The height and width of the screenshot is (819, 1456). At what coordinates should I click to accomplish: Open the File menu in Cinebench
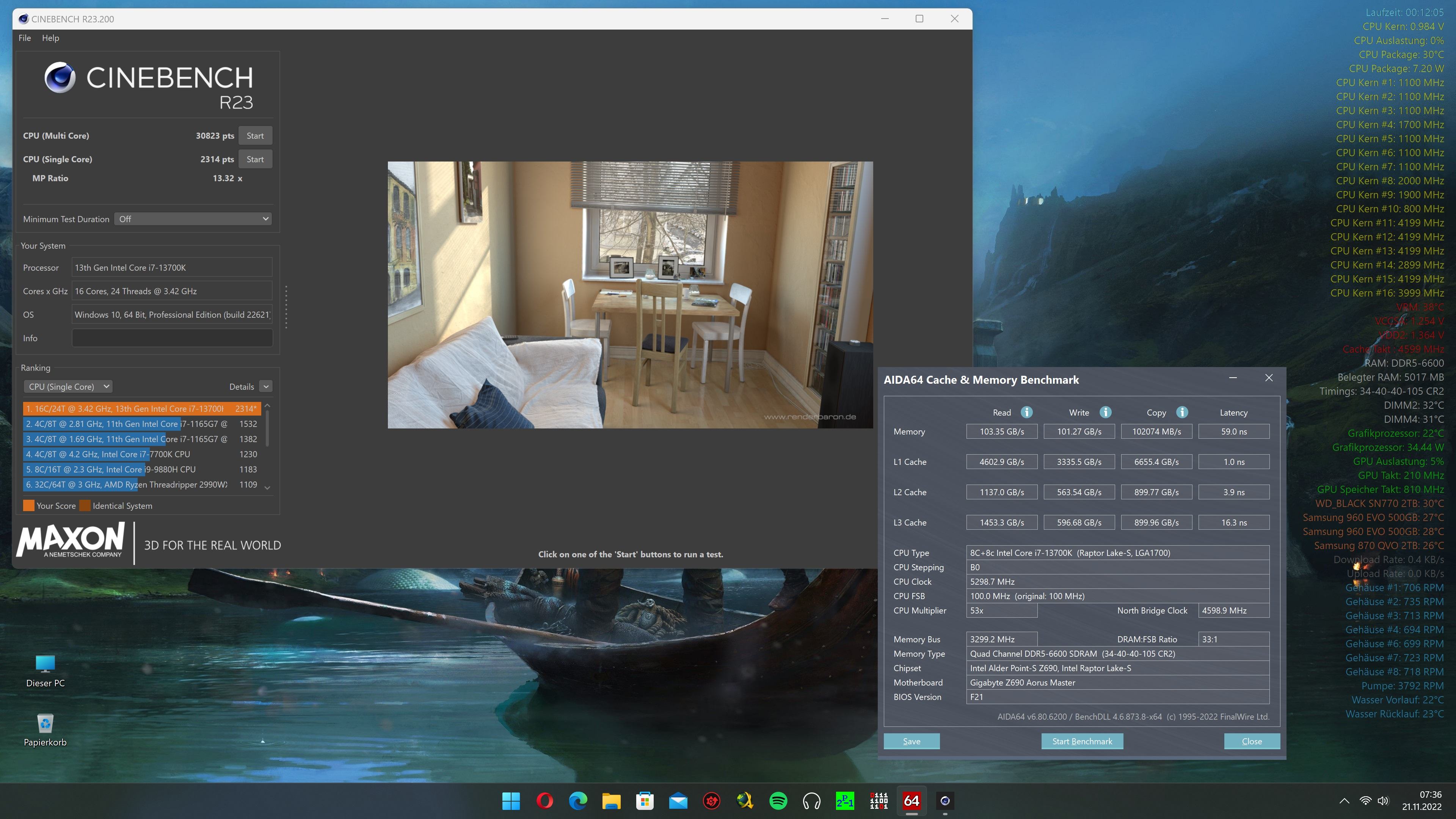[x=24, y=38]
